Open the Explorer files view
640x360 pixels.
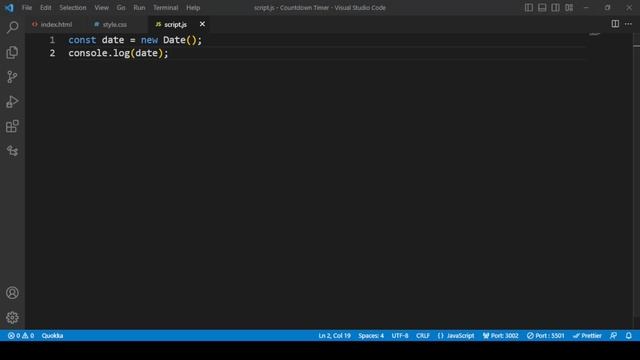coord(12,52)
